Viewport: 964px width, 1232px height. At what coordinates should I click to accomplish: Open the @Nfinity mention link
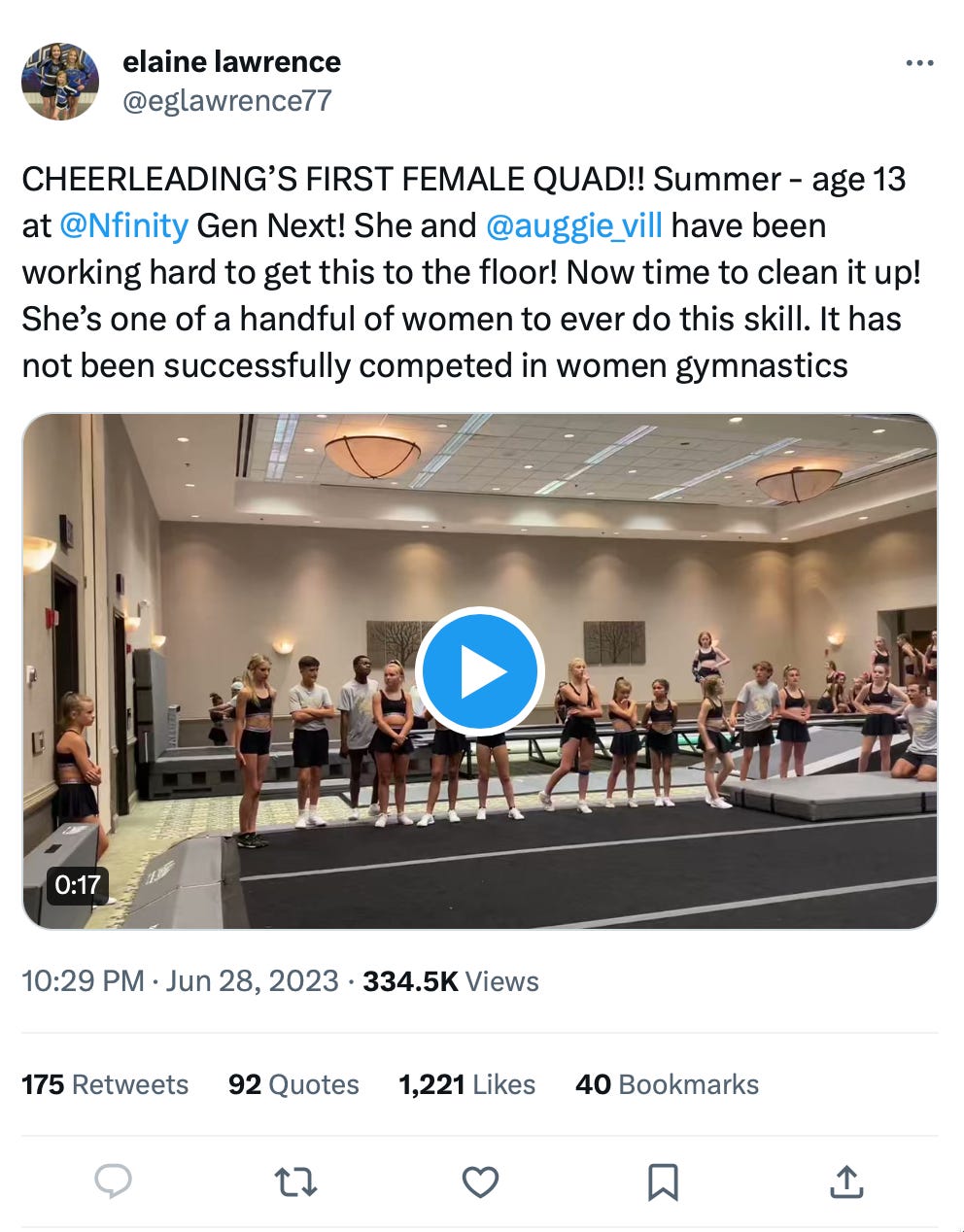pos(123,225)
